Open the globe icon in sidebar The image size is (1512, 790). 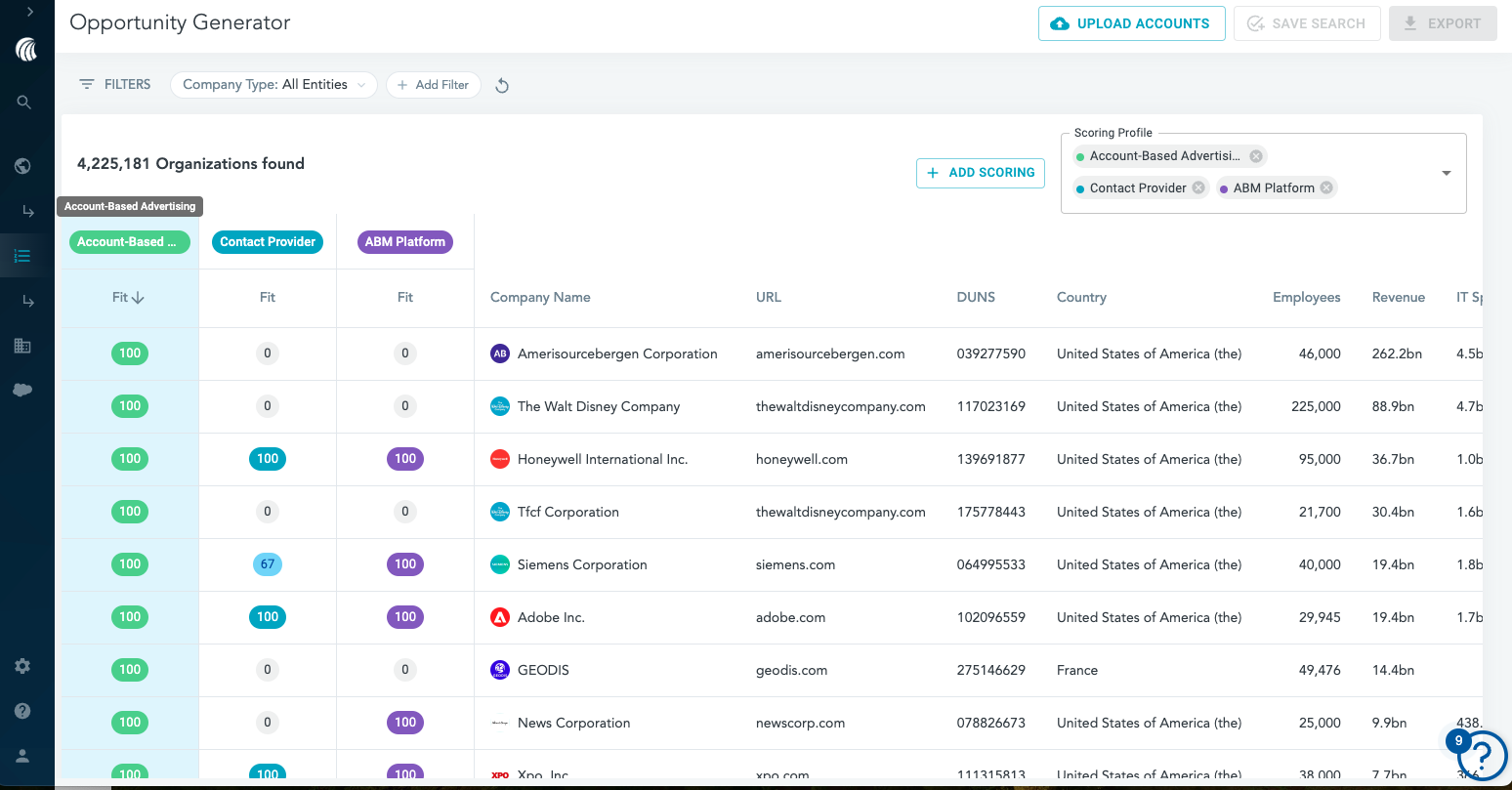(22, 166)
